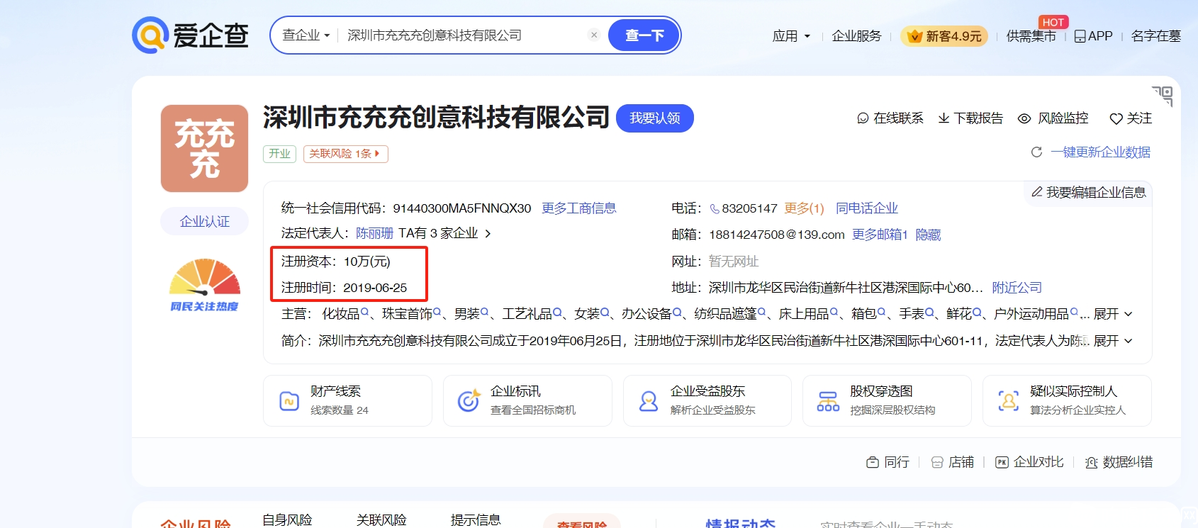
Task: Click 隐藏 to hide the email
Action: tap(928, 235)
